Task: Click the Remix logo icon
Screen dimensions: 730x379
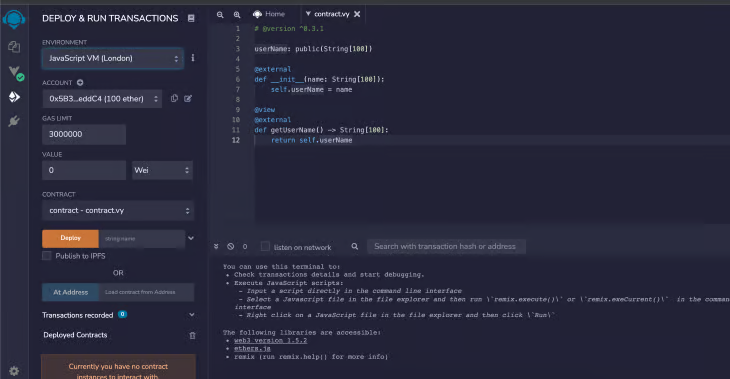Action: point(14,19)
